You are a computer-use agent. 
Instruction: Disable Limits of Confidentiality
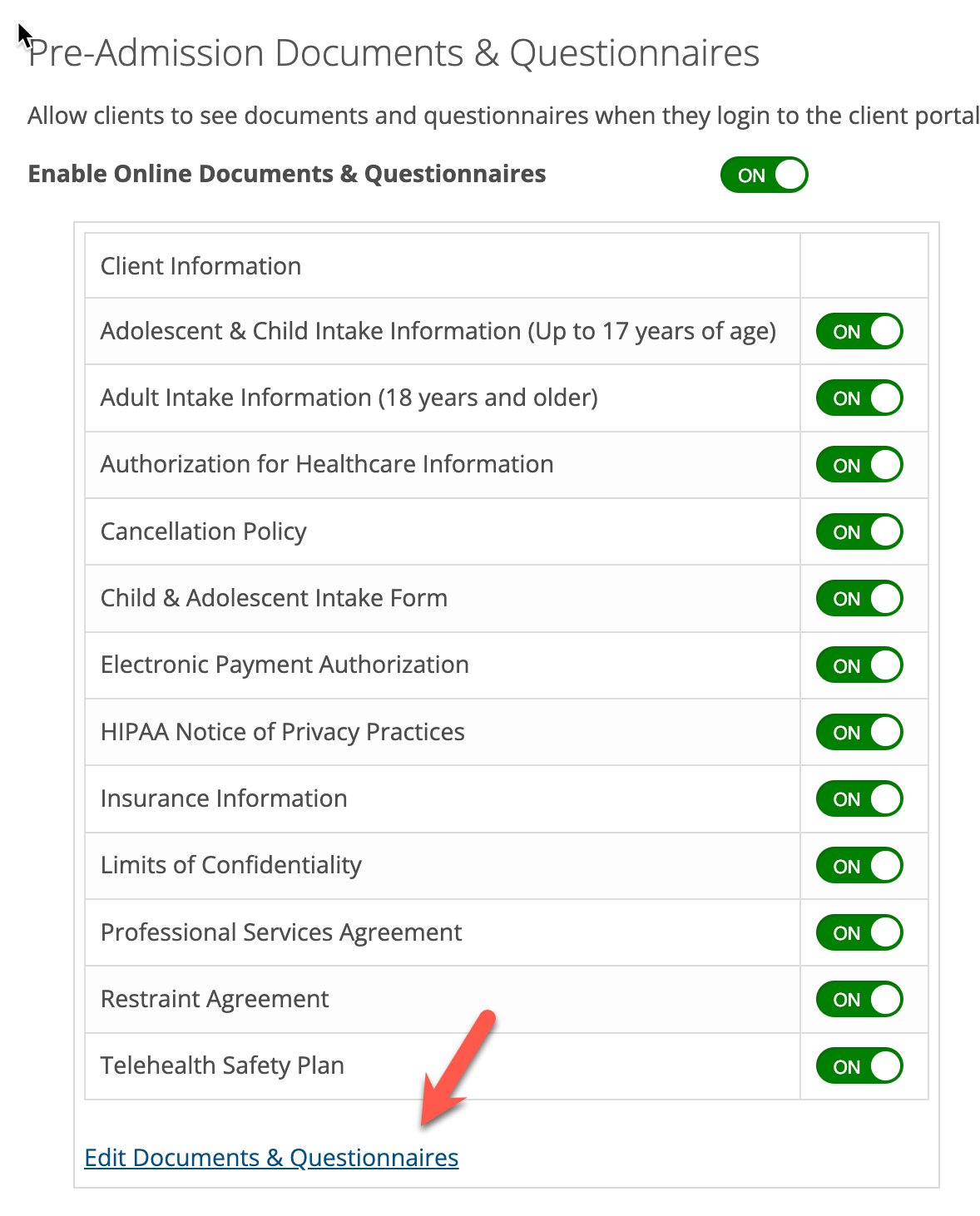click(x=858, y=865)
